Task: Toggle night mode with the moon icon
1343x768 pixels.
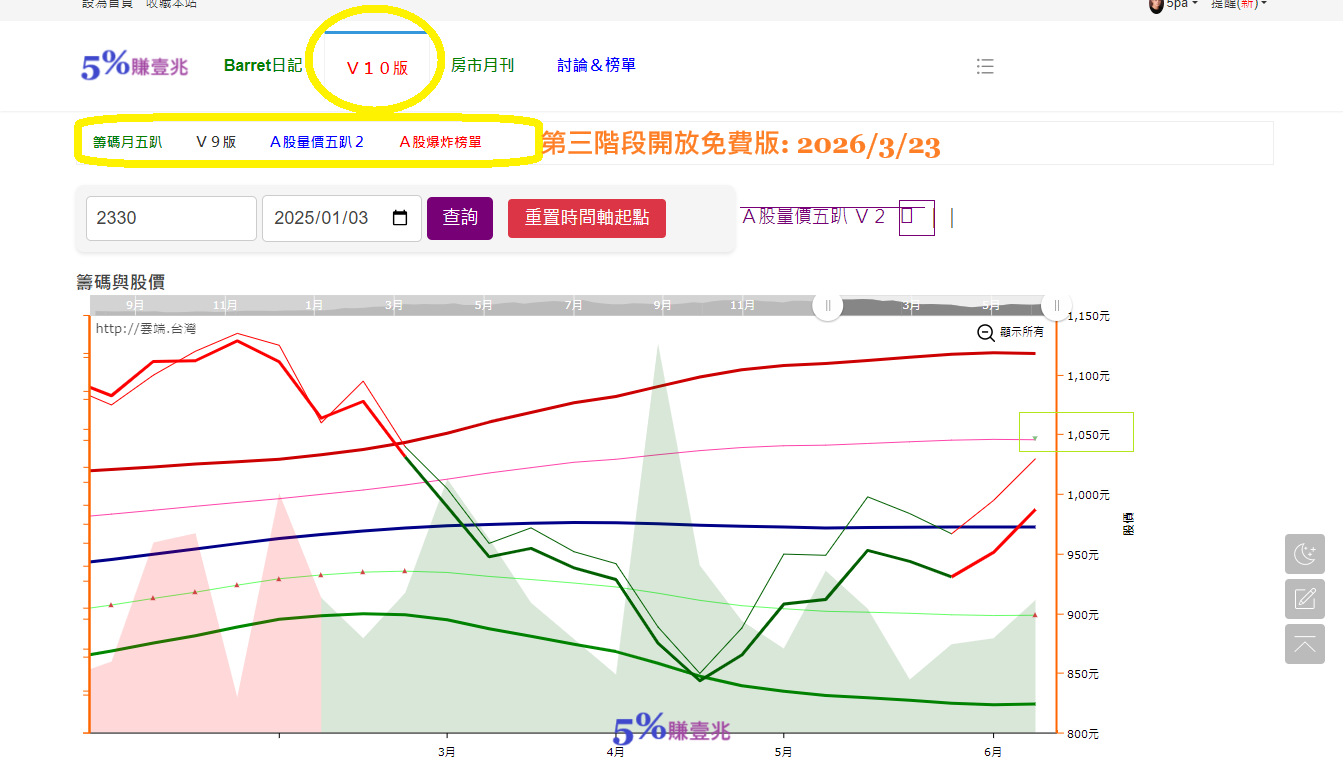Action: [1304, 554]
